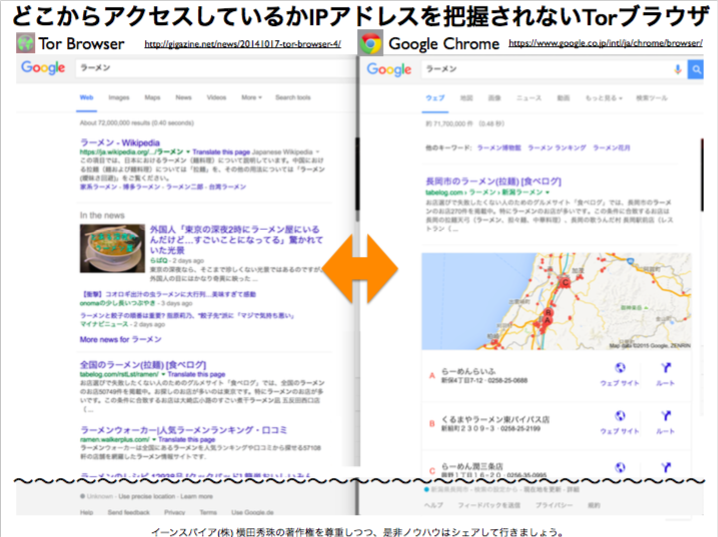Image resolution: width=718 pixels, height=537 pixels.
Task: Expand the tabelog.com/rstLst/ramen URL dropdown arrow
Action: pos(163,374)
